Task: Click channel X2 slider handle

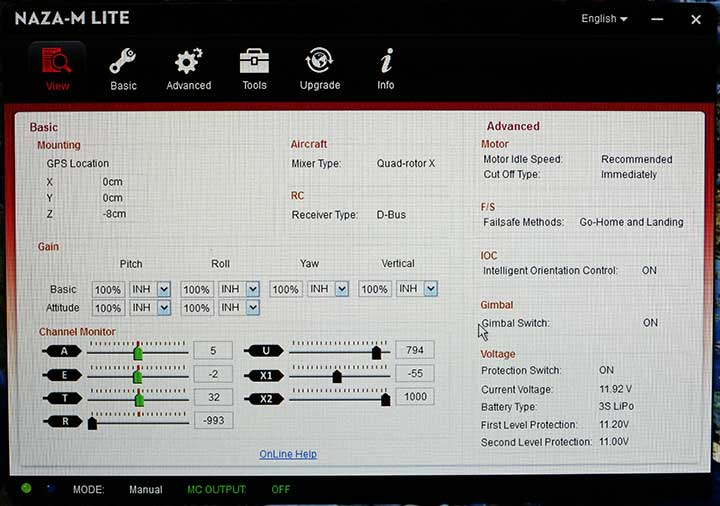Action: point(386,399)
